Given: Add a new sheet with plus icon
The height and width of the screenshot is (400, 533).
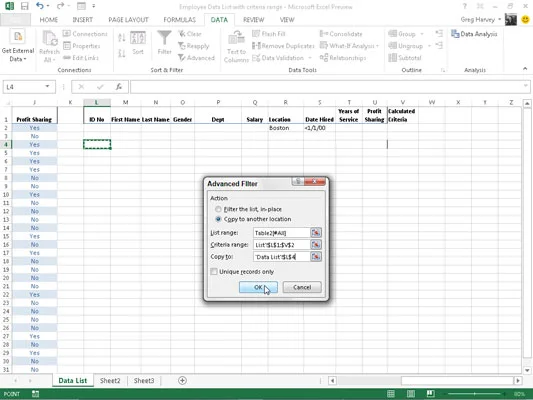Looking at the screenshot, I should [x=182, y=380].
